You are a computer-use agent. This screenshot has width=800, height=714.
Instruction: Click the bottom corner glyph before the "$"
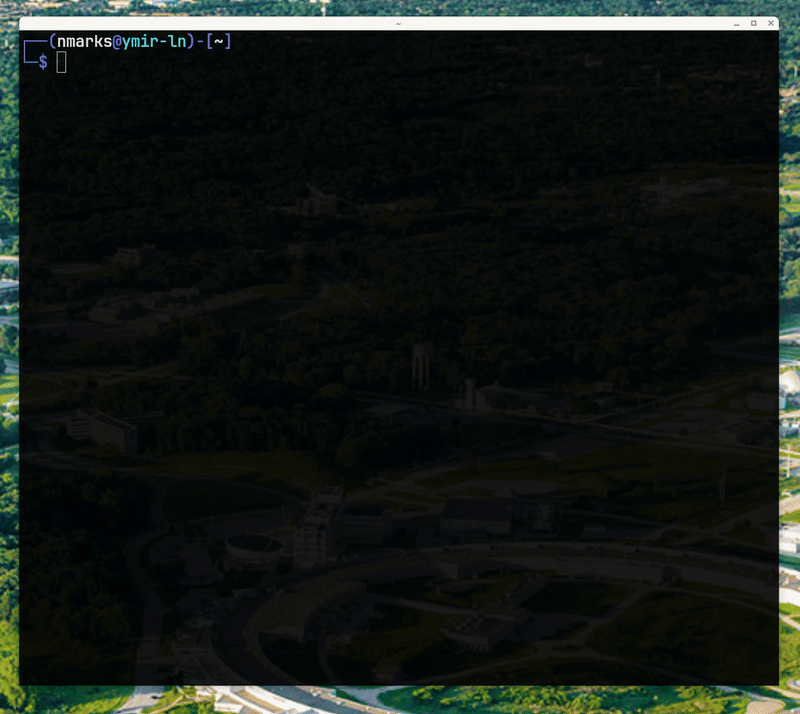[x=30, y=60]
